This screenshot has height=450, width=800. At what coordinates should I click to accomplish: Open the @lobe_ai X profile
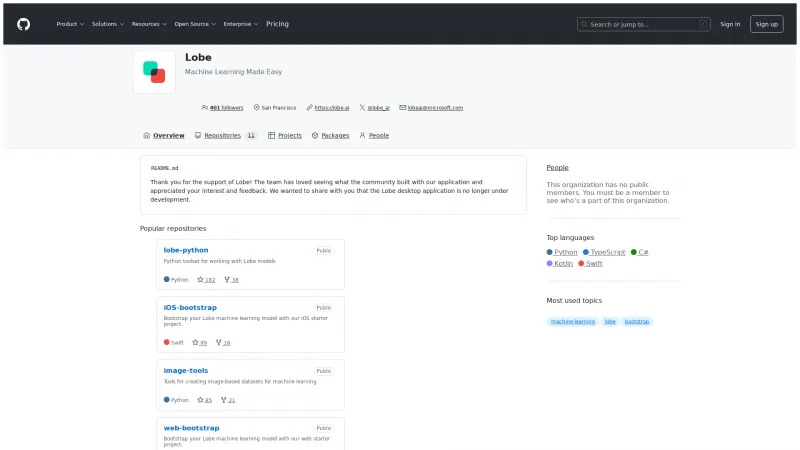379,108
